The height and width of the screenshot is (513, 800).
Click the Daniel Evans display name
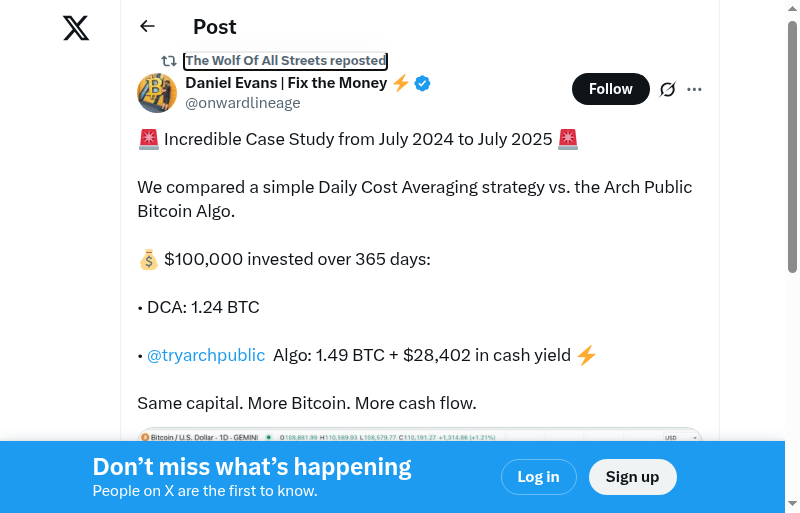point(286,83)
